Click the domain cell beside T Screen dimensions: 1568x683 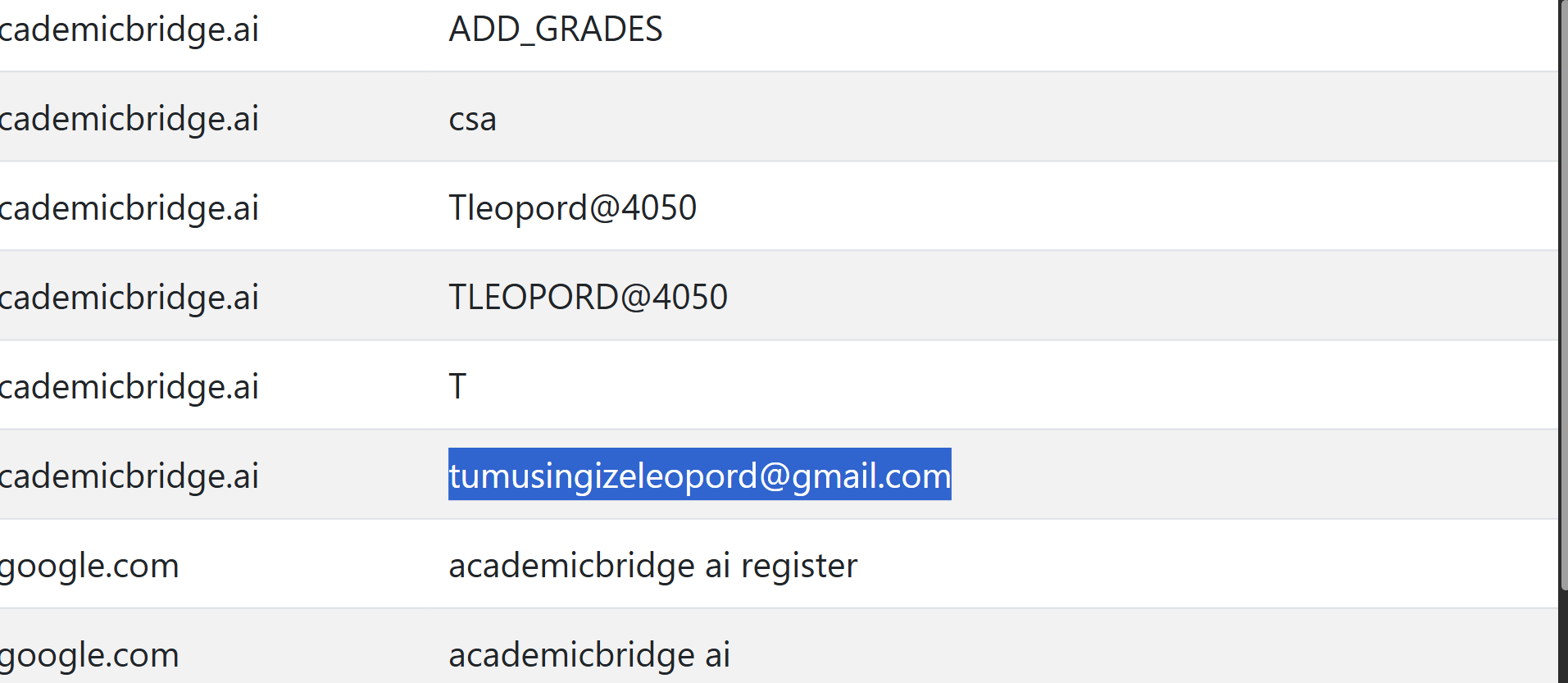[x=130, y=386]
